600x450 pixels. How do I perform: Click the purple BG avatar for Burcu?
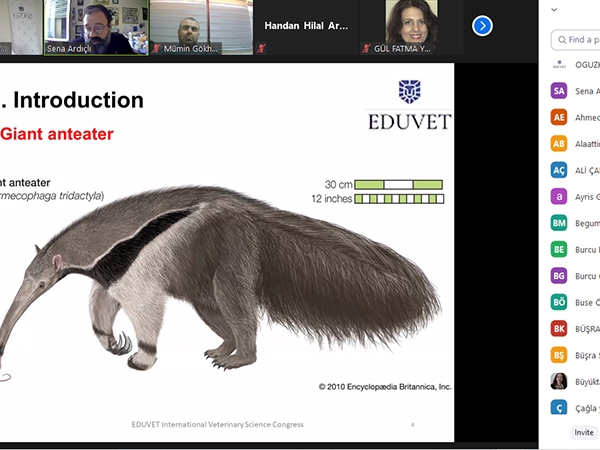point(559,276)
